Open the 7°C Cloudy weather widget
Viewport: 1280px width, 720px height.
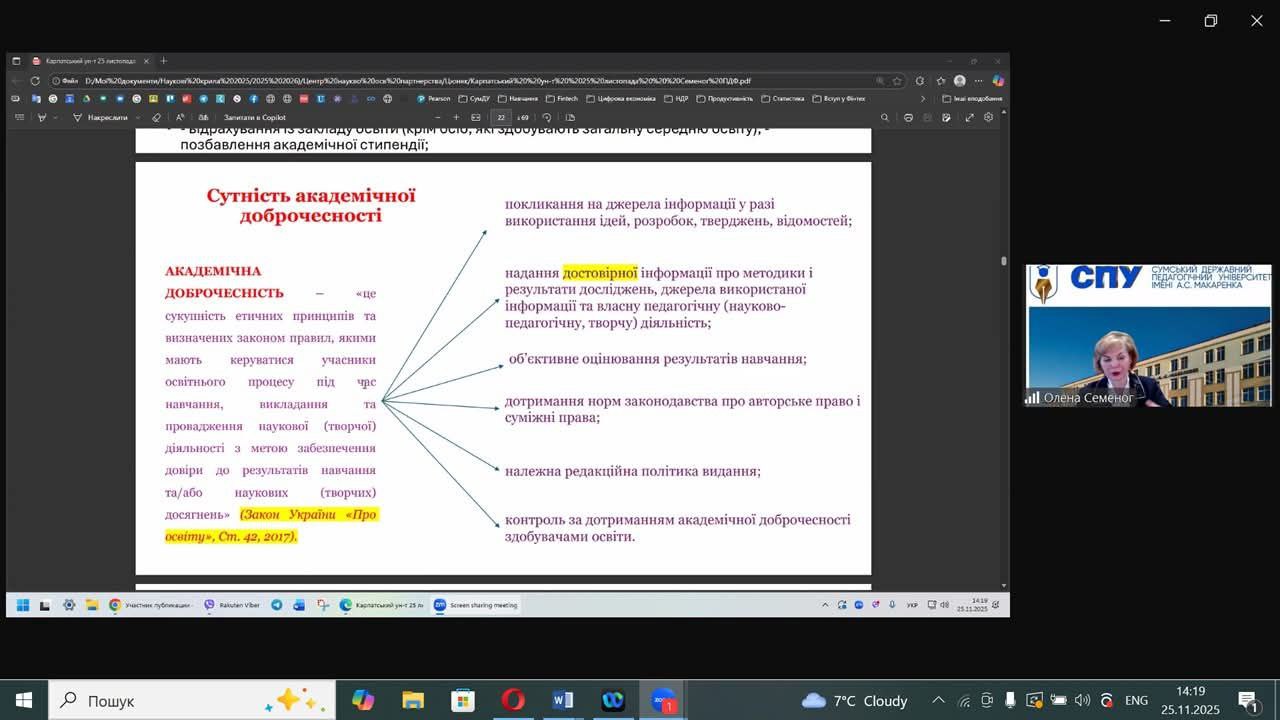coord(855,700)
